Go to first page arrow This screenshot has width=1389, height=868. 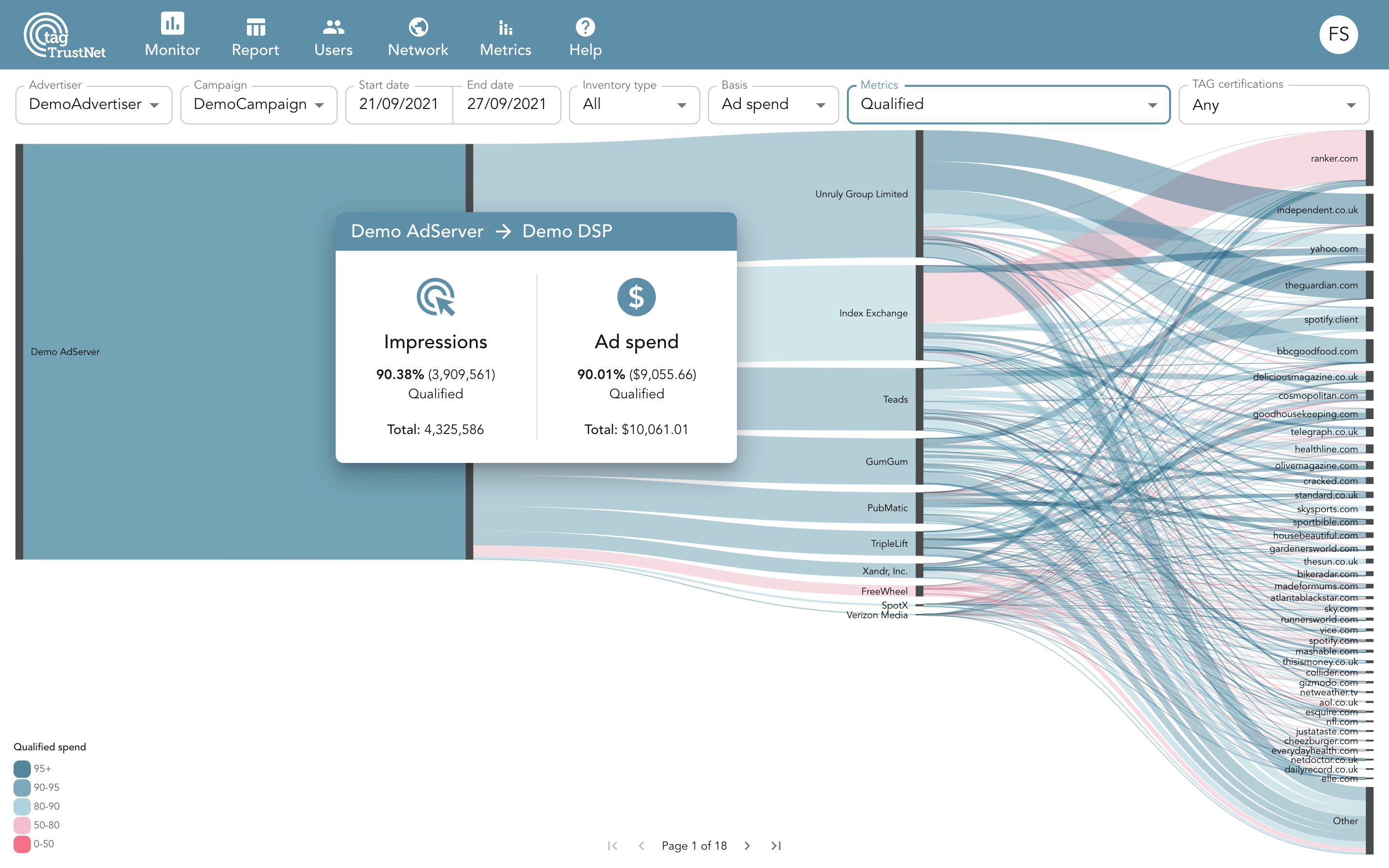613,846
